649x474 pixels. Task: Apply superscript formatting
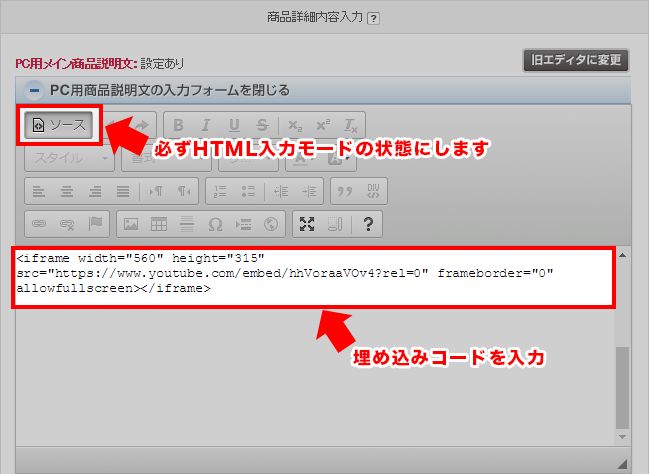click(323, 125)
